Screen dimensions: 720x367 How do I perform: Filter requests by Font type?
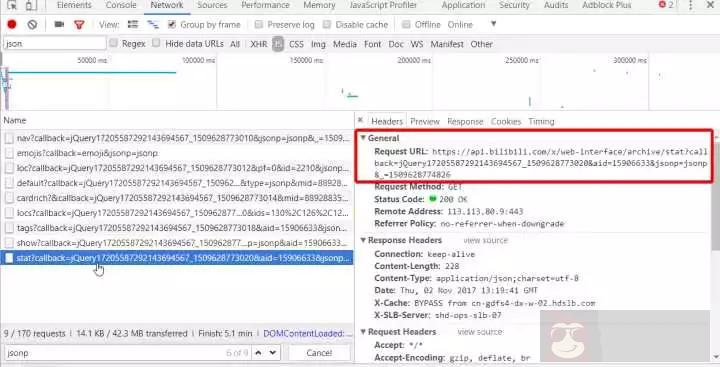click(372, 44)
